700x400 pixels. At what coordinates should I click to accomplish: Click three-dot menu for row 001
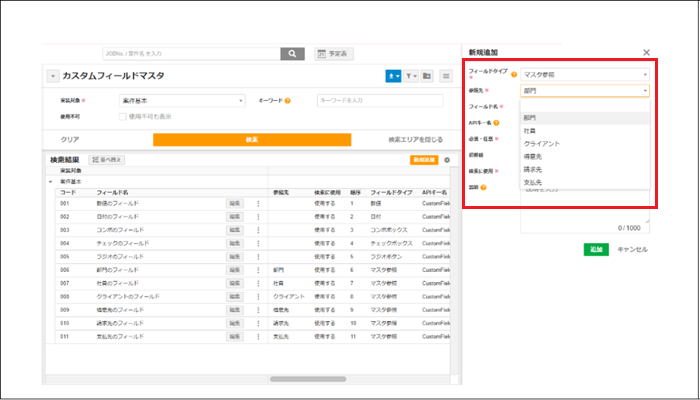pyautogui.click(x=257, y=203)
